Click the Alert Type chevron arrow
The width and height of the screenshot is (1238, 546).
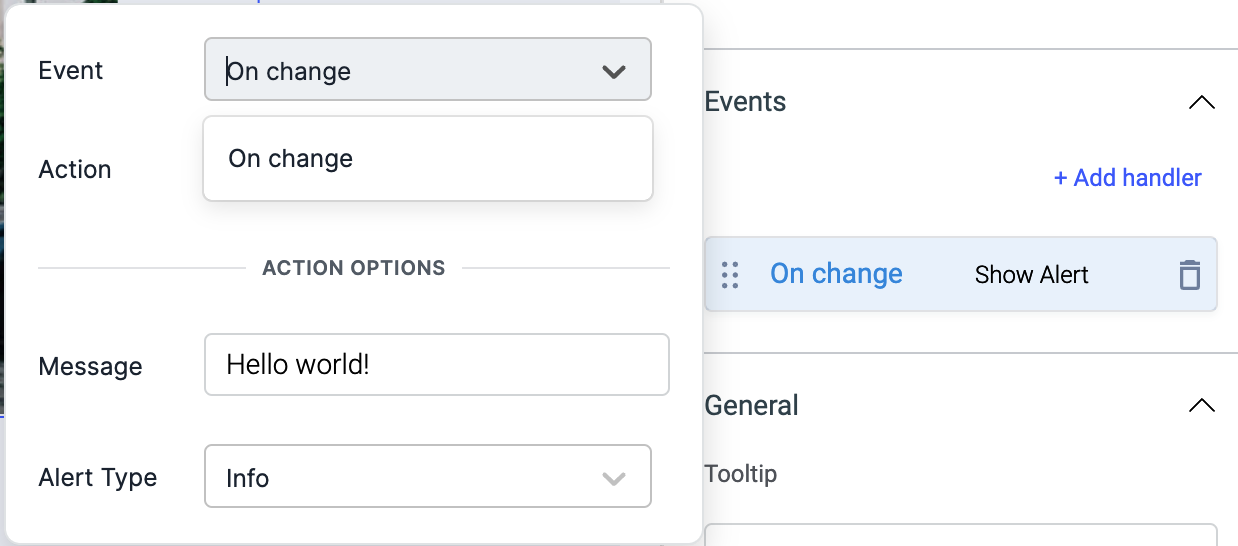(614, 478)
